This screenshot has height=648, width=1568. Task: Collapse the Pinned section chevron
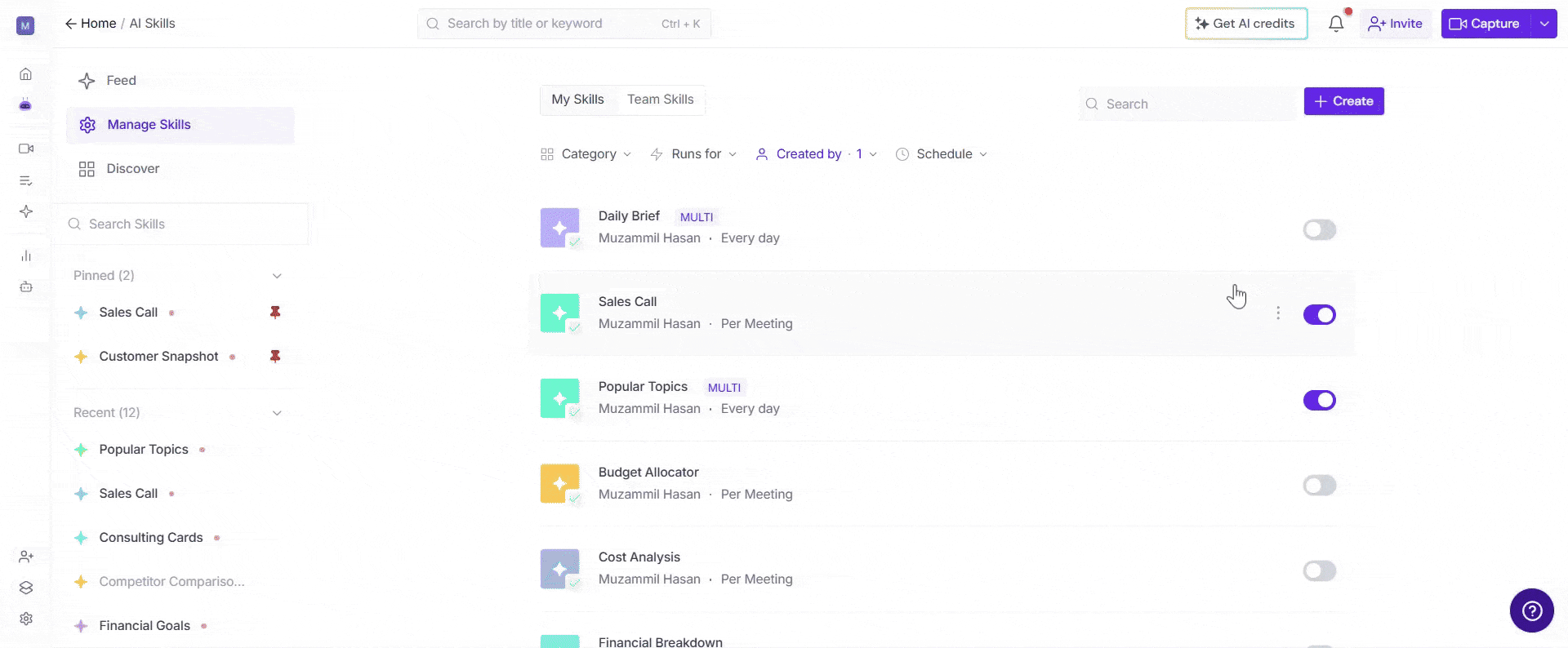pos(277,276)
